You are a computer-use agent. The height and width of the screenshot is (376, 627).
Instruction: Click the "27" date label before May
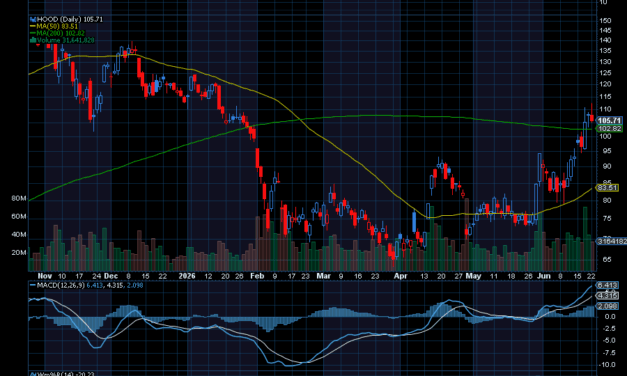point(458,276)
